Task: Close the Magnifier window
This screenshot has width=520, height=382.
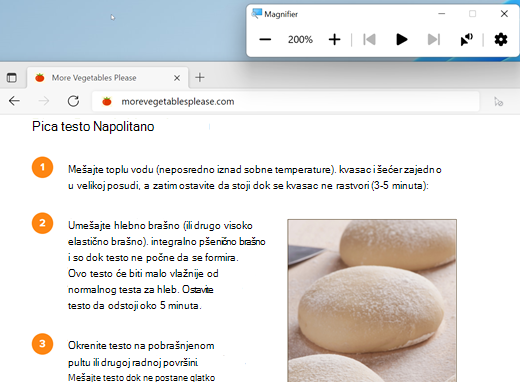Action: pyautogui.click(x=504, y=14)
